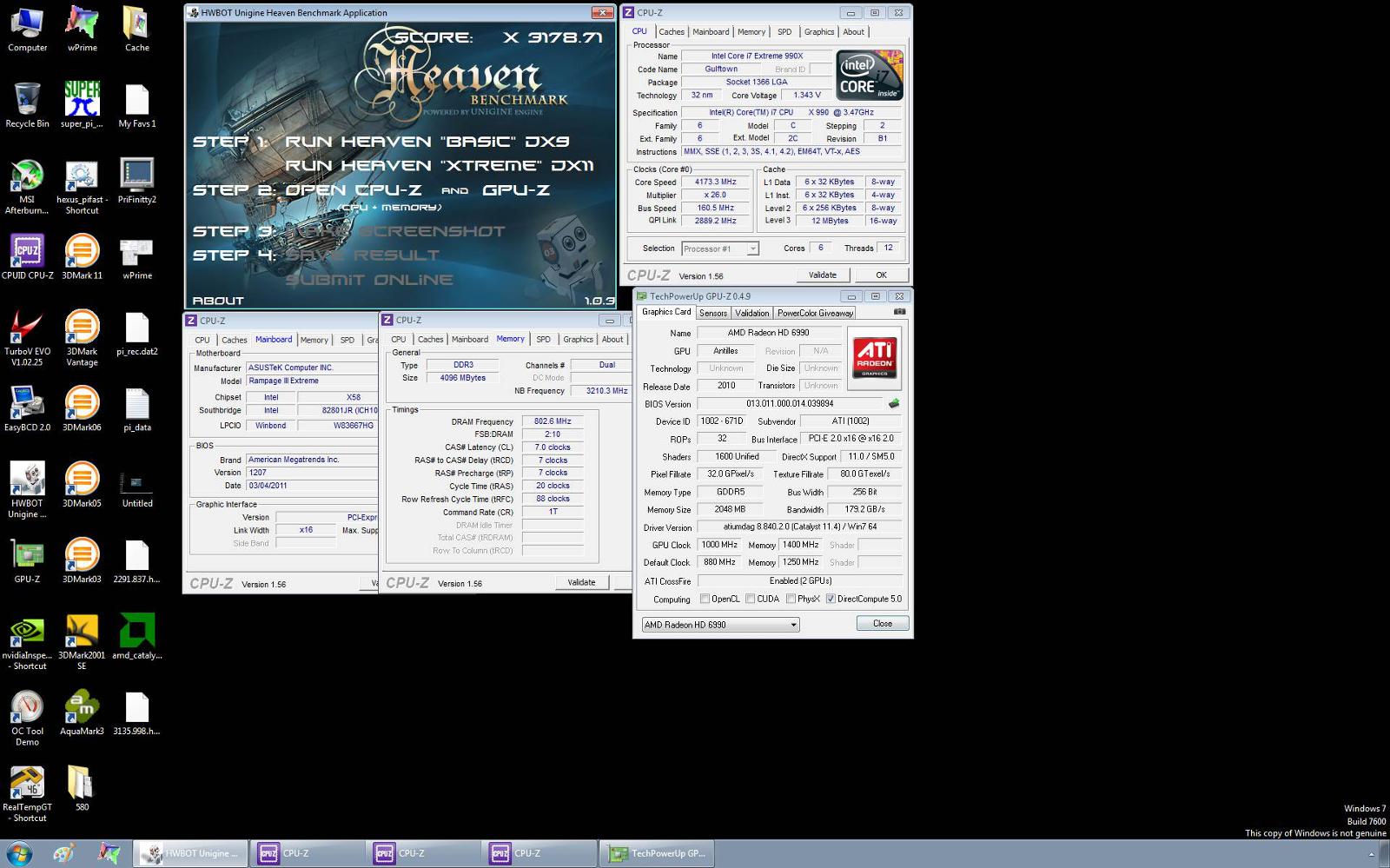Open the AMD Radeon HD 6990 card dropdown
Viewport: 1390px width, 868px height.
pos(720,625)
